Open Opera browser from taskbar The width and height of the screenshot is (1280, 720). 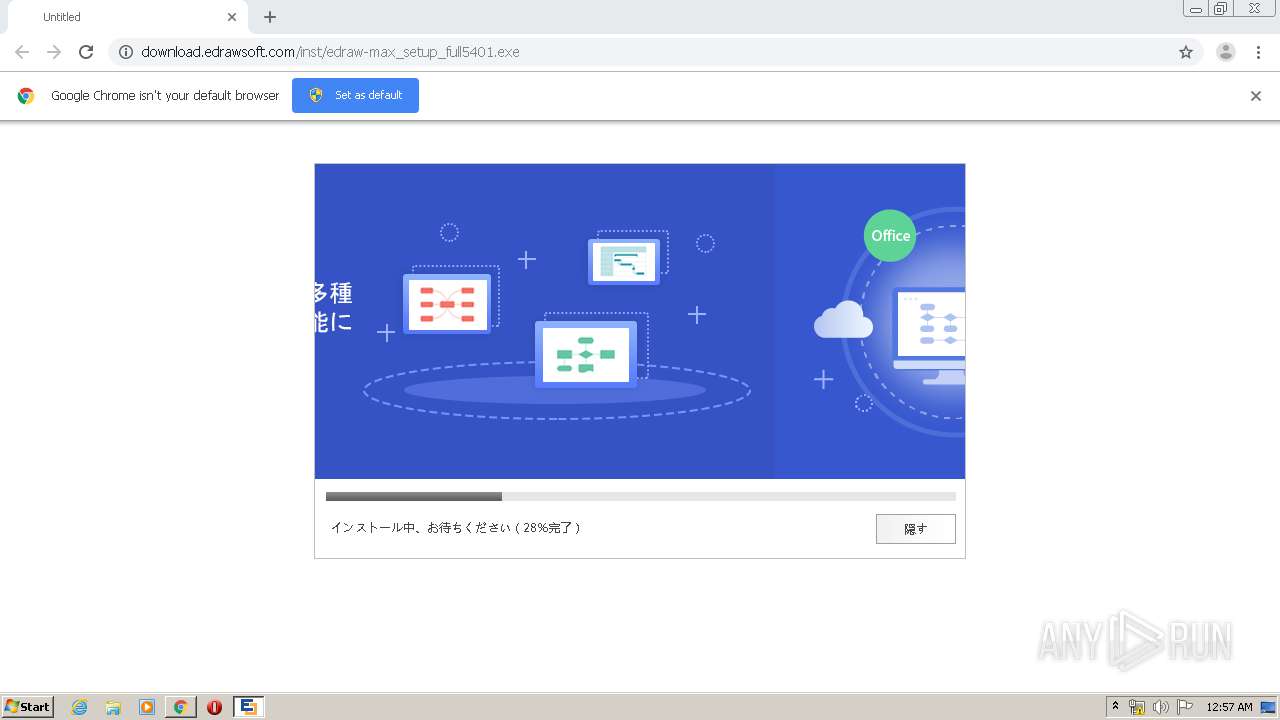(x=214, y=707)
